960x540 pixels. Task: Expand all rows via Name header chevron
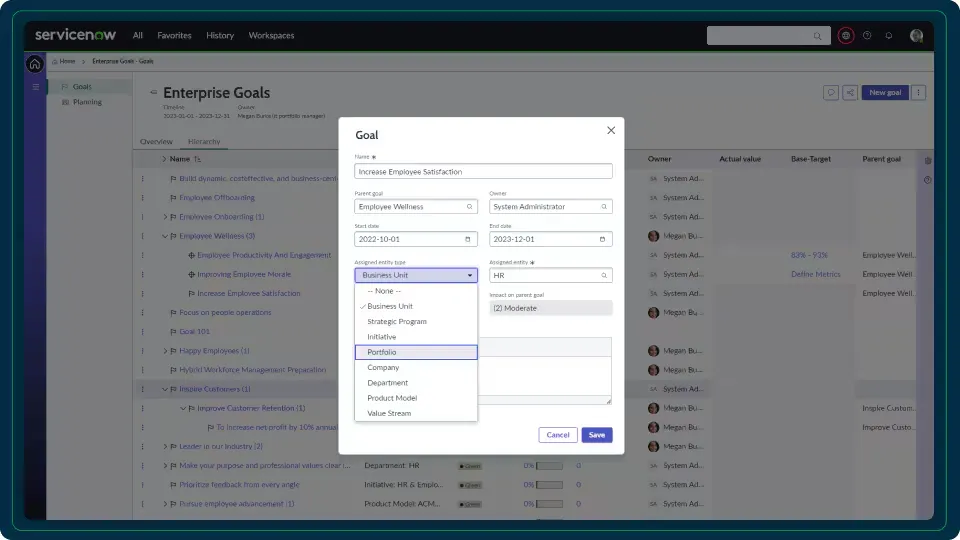[164, 159]
